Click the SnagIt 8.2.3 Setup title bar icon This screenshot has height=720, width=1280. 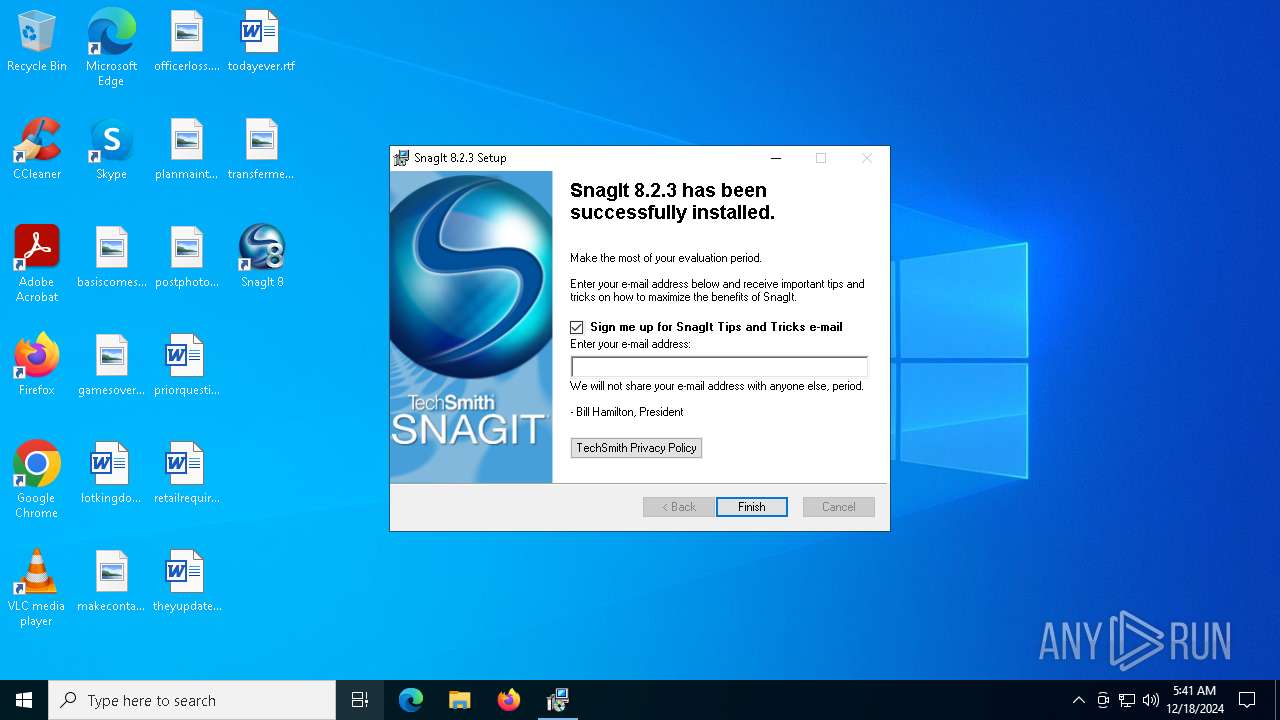click(x=402, y=158)
